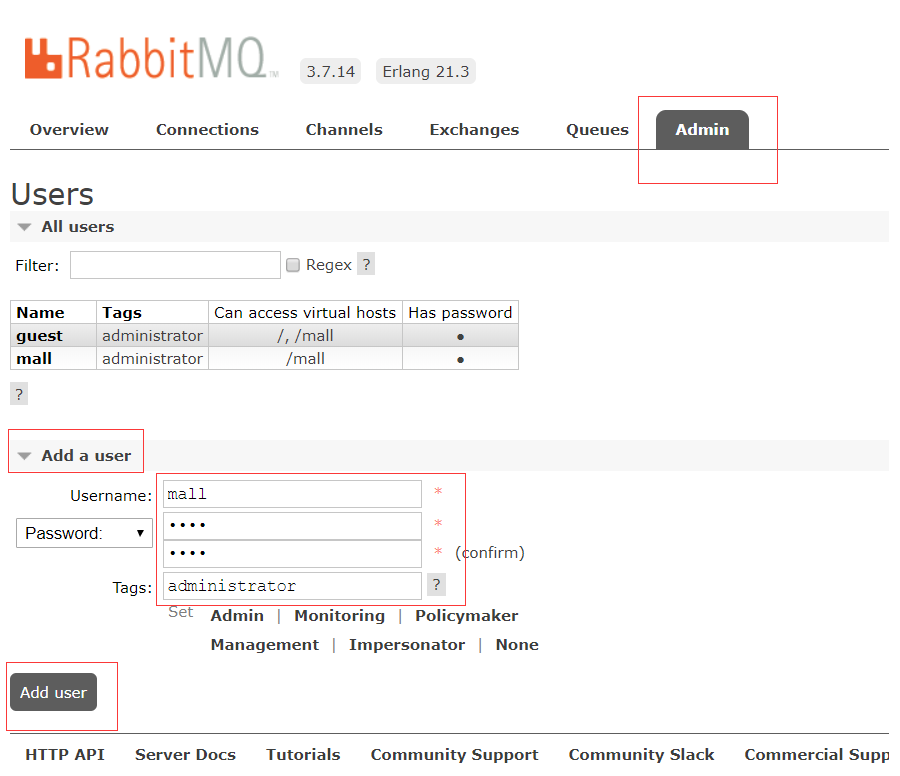900x776 pixels.
Task: Set tag to Policymaker
Action: coord(467,616)
